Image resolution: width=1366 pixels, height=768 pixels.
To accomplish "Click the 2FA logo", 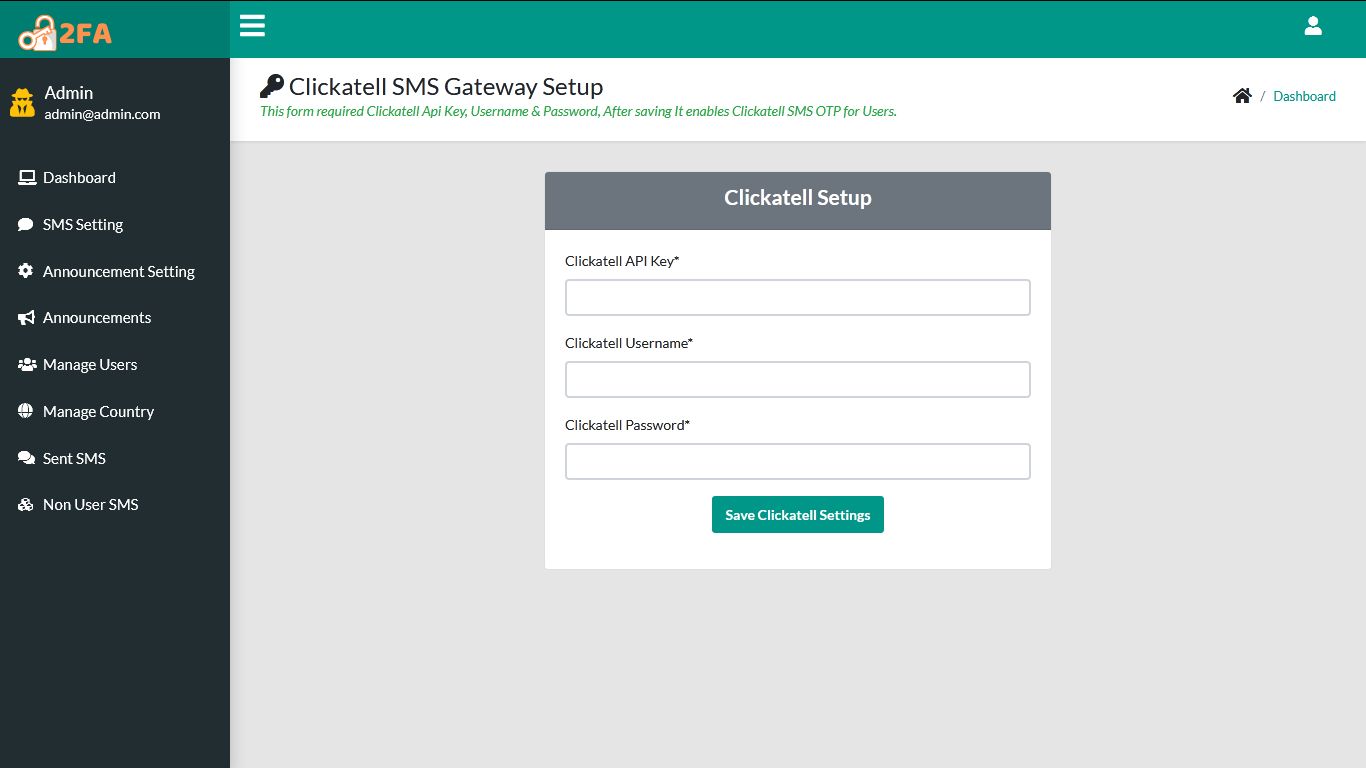I will pyautogui.click(x=65, y=33).
